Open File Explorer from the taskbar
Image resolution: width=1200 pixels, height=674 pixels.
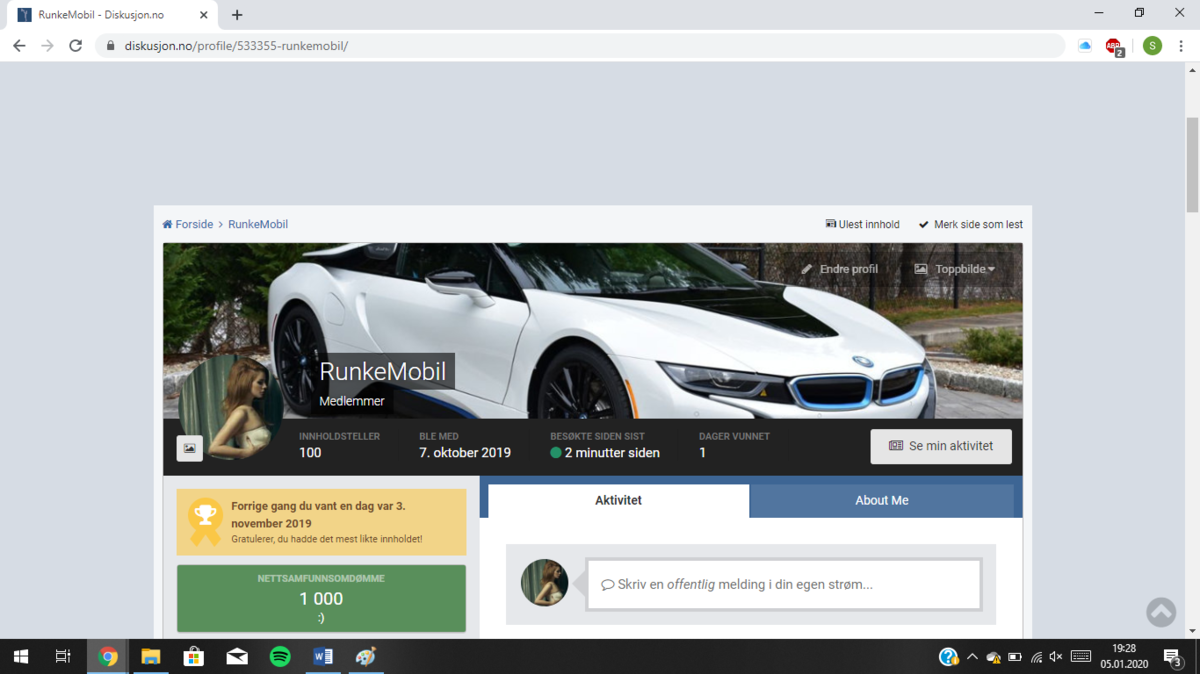[x=151, y=657]
